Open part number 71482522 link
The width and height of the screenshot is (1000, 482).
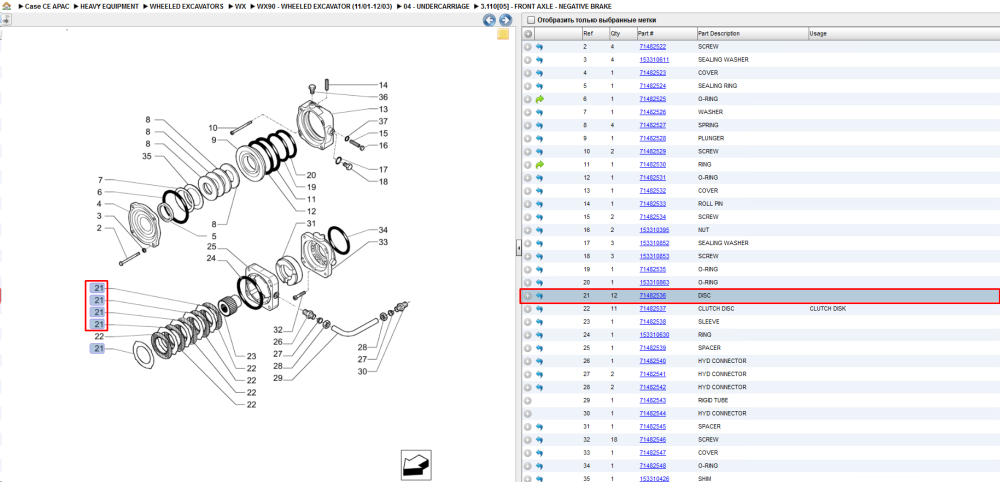652,47
